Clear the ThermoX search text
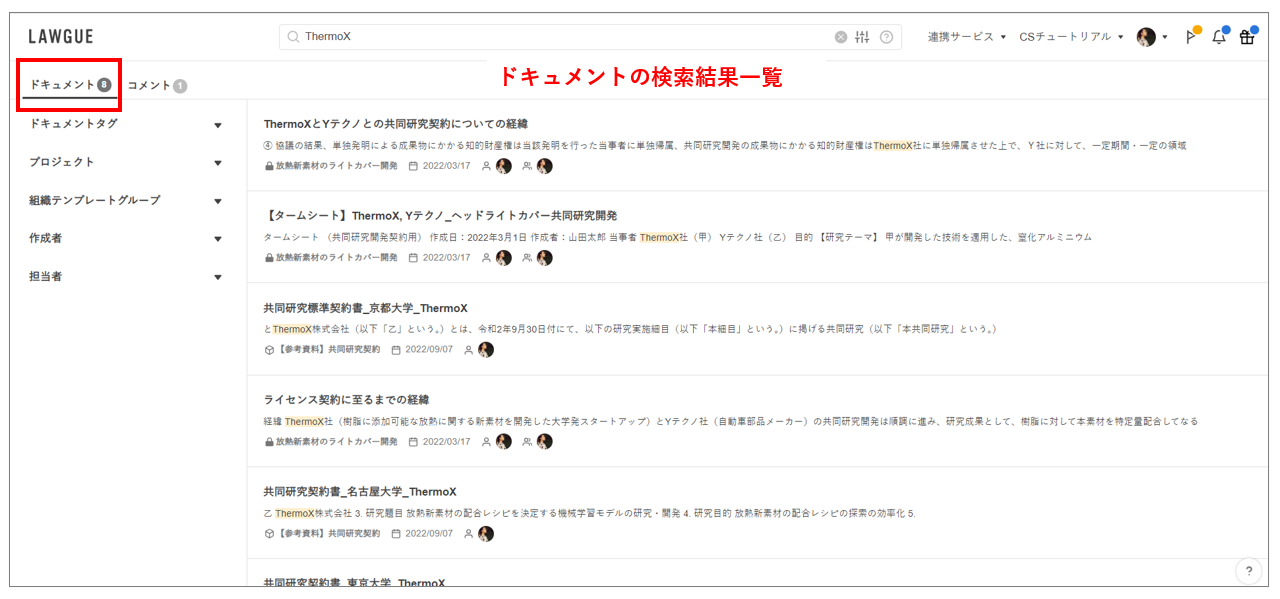The height and width of the screenshot is (599, 1280). 841,37
